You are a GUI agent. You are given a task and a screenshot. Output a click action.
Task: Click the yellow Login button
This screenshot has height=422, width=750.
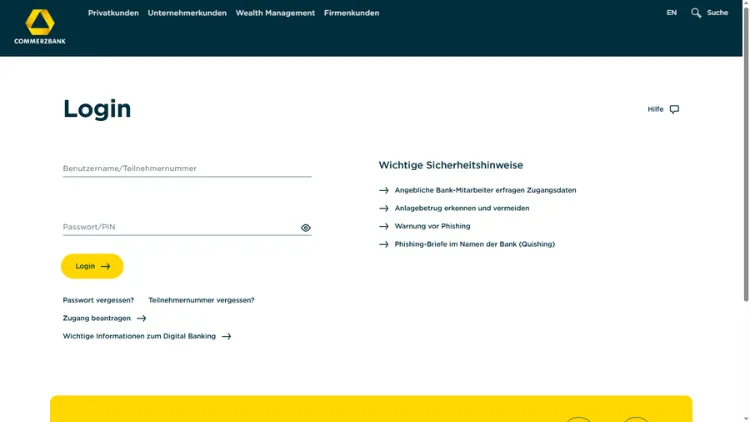[x=92, y=266]
